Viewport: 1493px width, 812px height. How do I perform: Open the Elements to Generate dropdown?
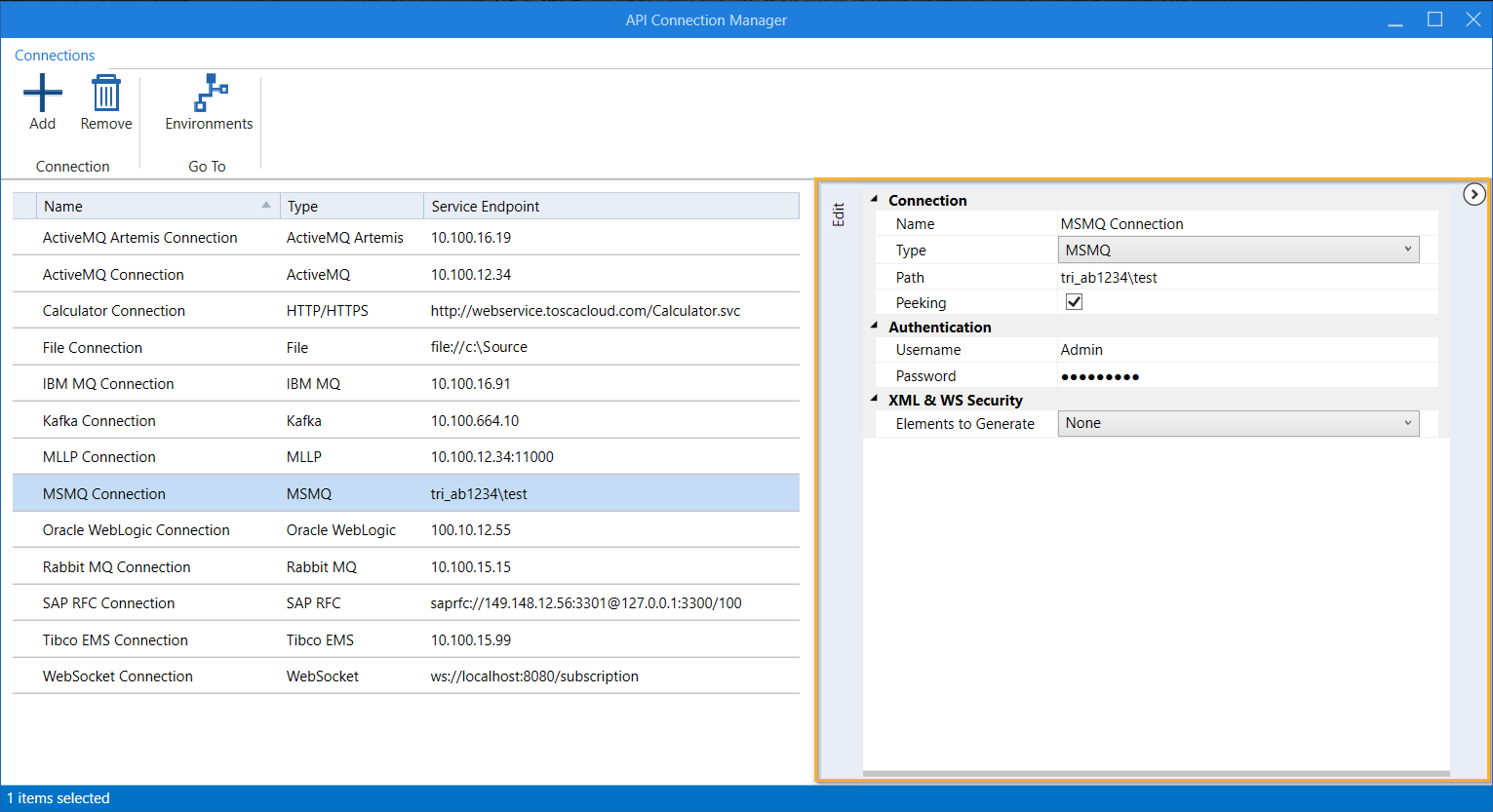coord(1238,423)
